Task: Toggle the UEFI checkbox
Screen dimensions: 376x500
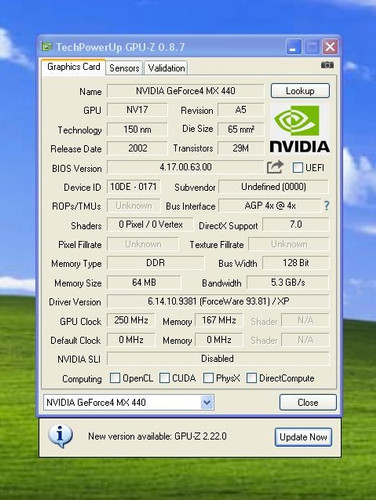Action: point(298,167)
